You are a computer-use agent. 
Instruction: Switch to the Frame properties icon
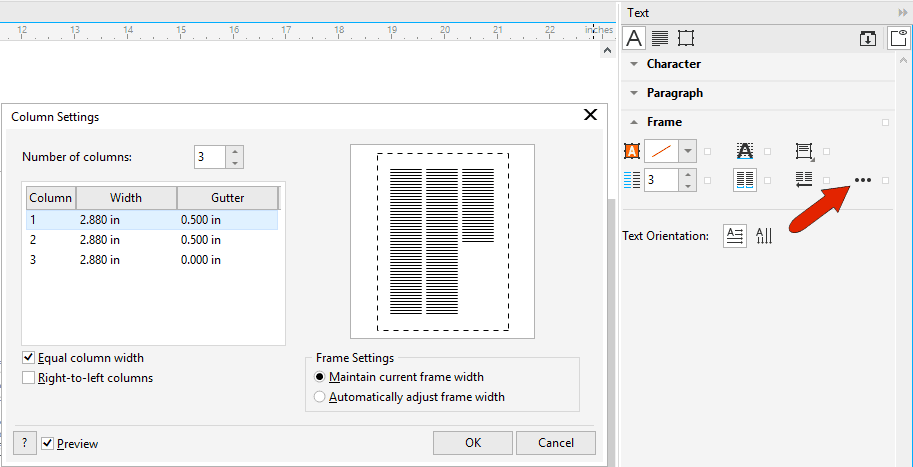click(686, 38)
